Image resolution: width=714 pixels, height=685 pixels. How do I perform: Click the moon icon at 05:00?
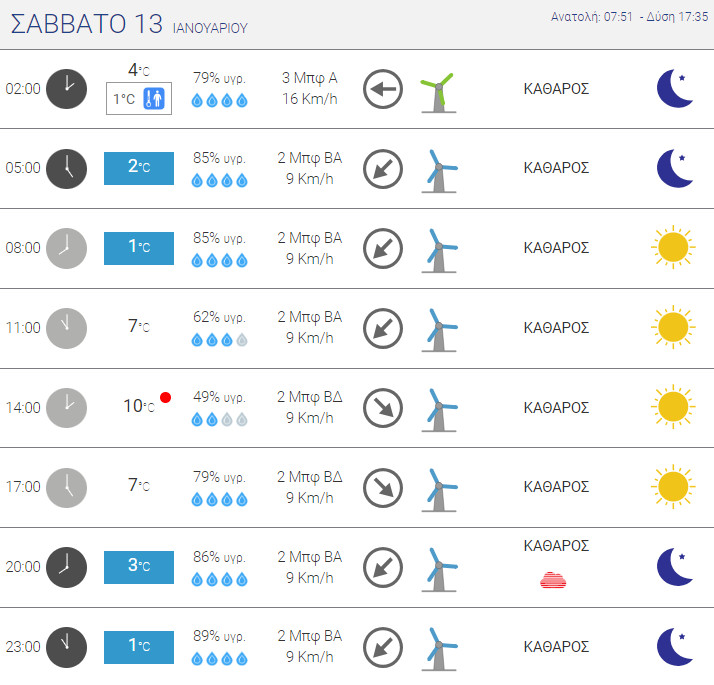coord(672,168)
